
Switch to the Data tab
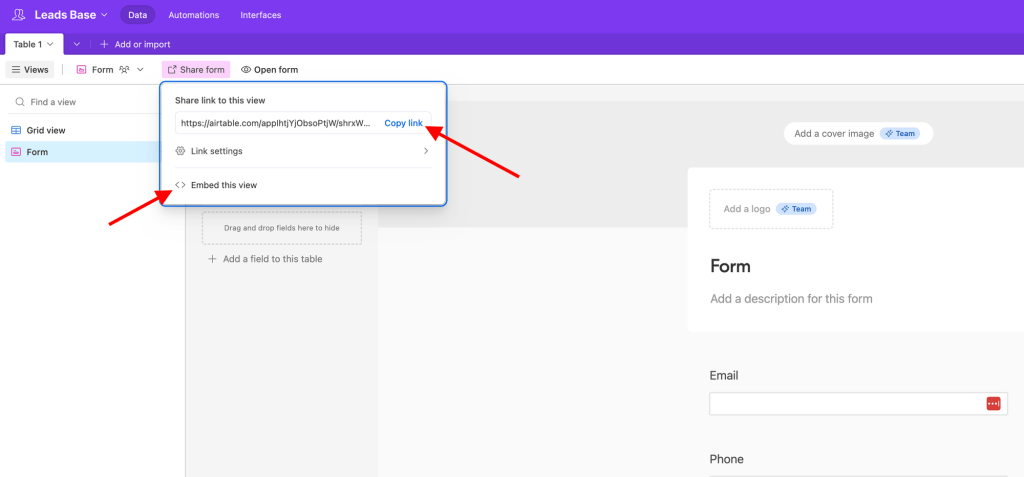pyautogui.click(x=138, y=15)
